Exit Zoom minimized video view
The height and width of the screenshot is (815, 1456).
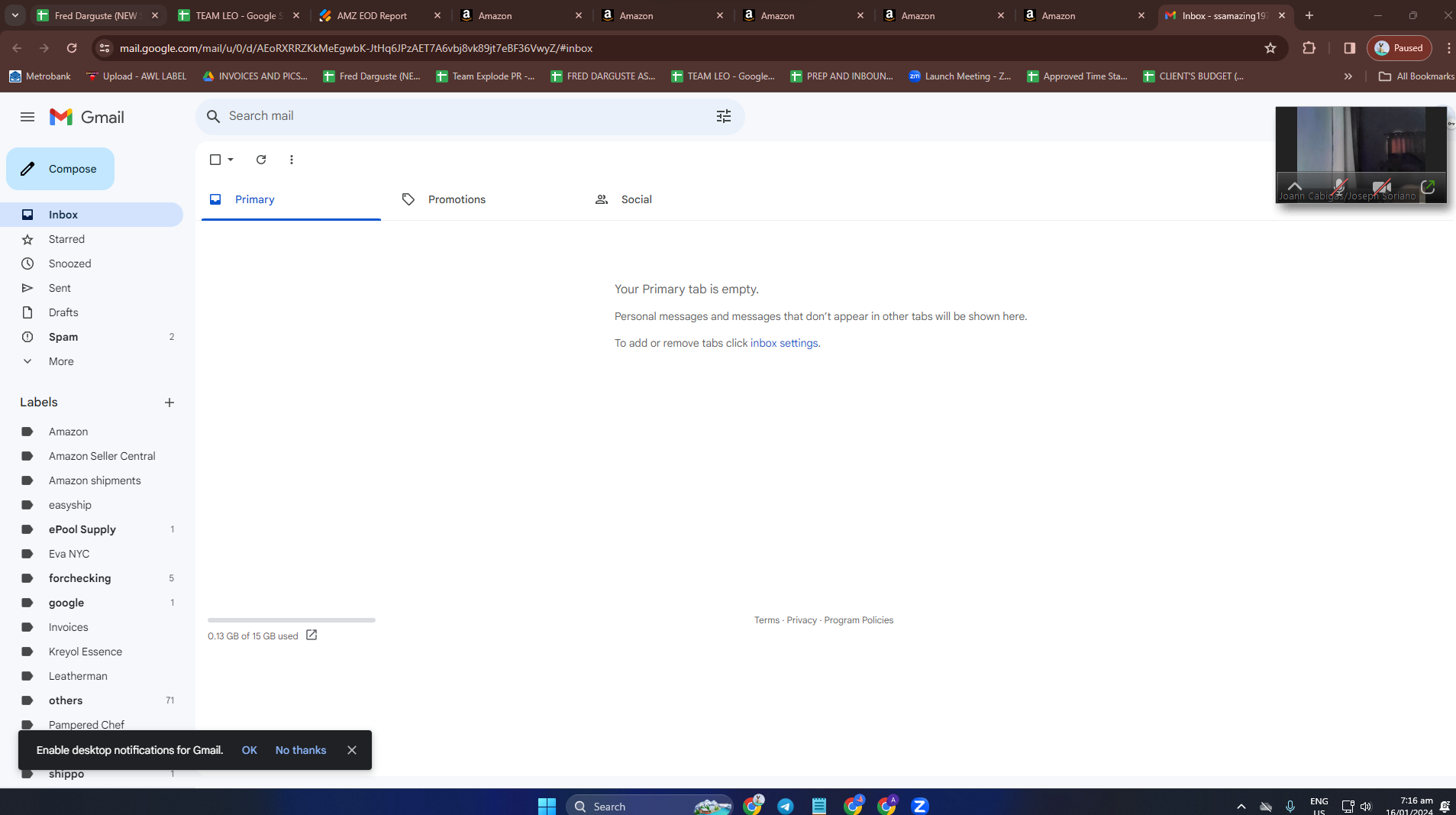[1428, 186]
